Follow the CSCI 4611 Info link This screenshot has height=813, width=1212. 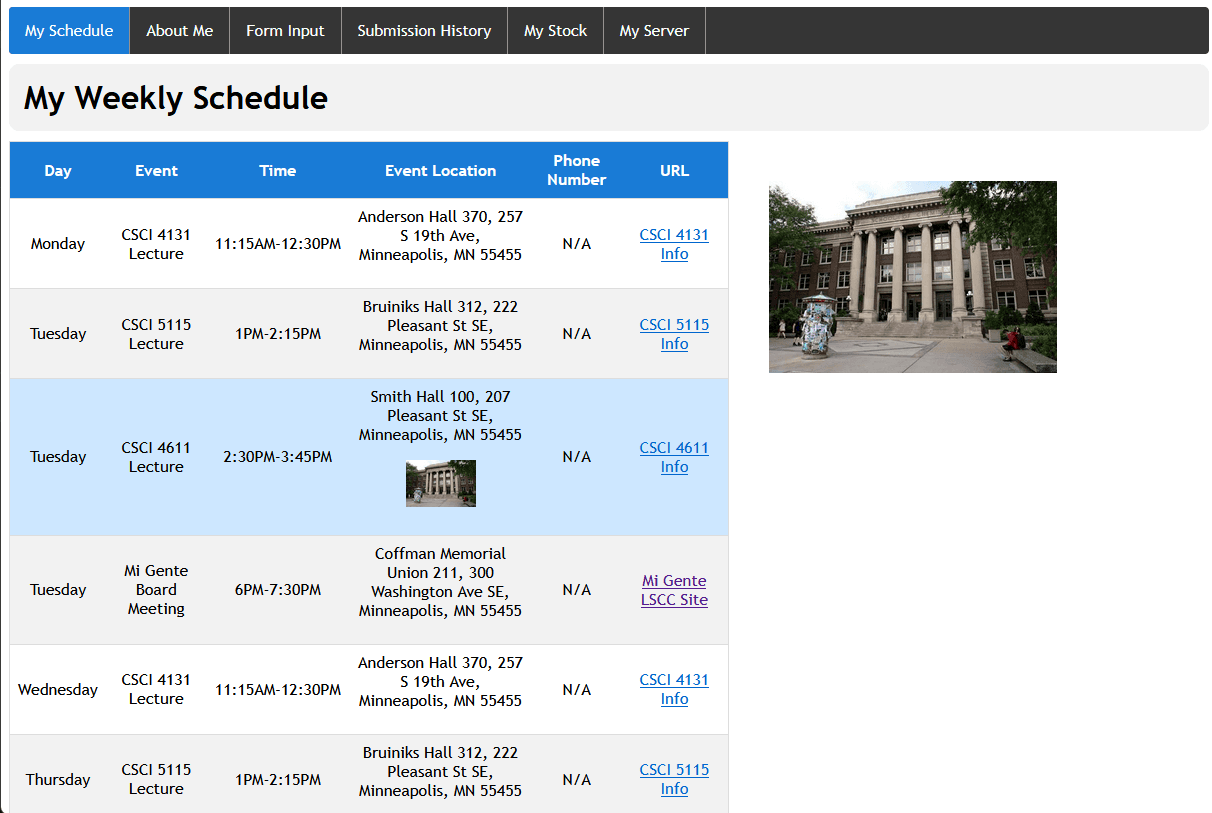(674, 457)
